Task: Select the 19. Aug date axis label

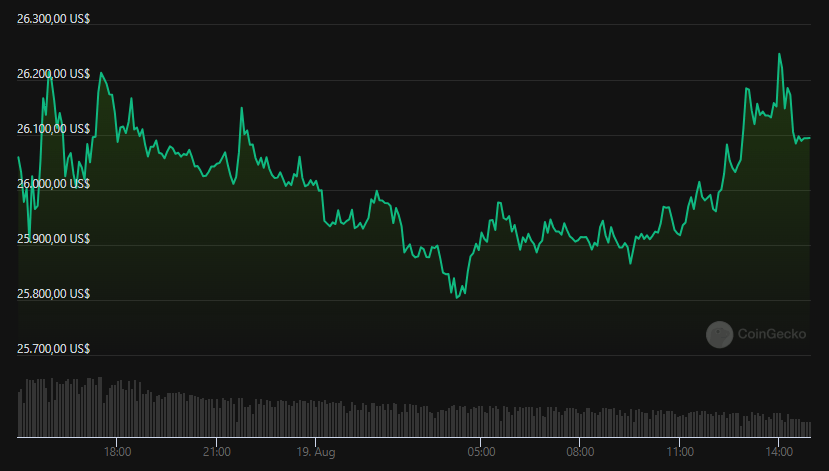Action: click(x=316, y=452)
